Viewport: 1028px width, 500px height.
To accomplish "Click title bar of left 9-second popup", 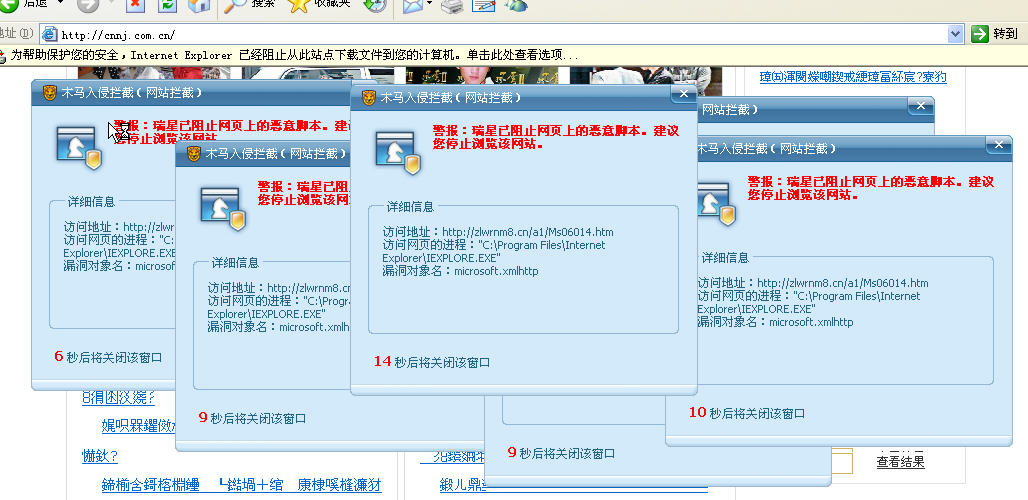I will pyautogui.click(x=263, y=154).
